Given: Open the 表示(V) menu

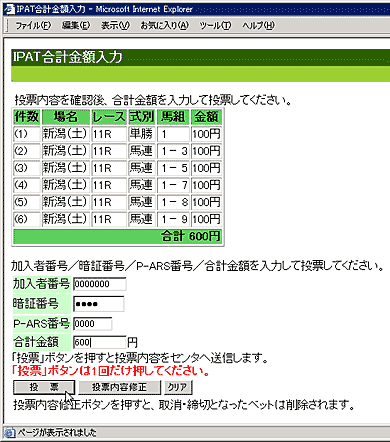Looking at the screenshot, I should (115, 25).
